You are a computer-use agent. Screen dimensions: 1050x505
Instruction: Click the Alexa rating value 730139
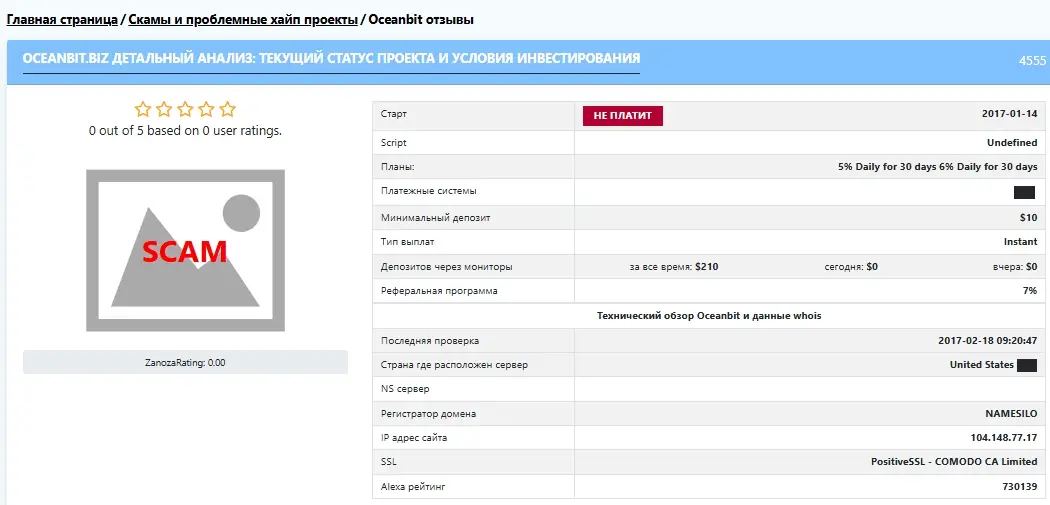point(1020,487)
